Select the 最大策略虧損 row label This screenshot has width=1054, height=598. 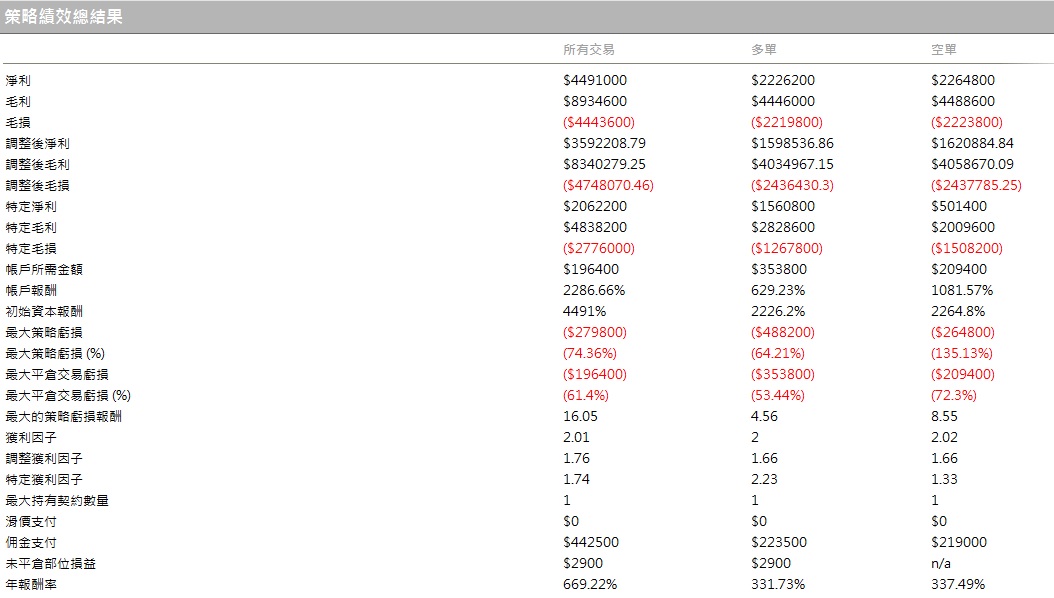coord(44,333)
